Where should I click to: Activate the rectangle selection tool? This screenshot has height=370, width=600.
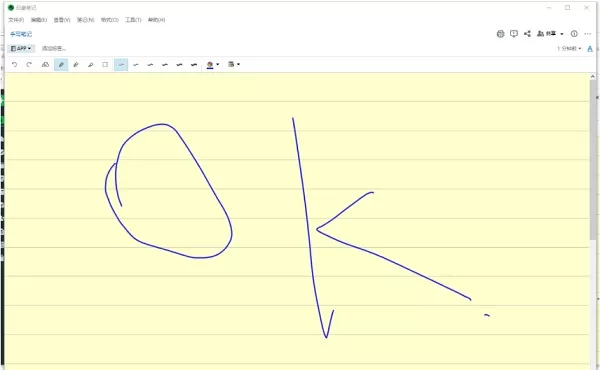pos(105,65)
